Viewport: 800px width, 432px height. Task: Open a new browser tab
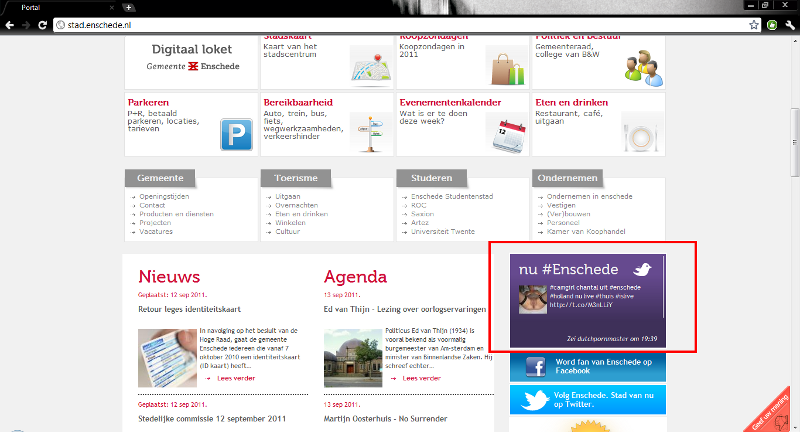(x=129, y=6)
